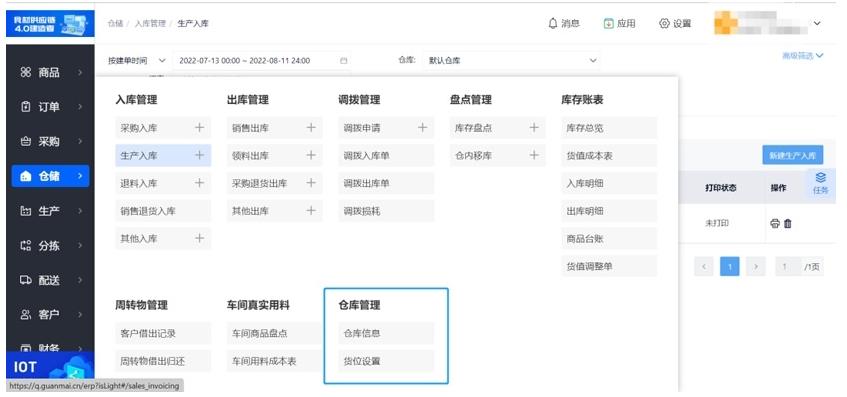Click the 打印状态 column header
Viewport: 847px width, 397px height.
[721, 188]
